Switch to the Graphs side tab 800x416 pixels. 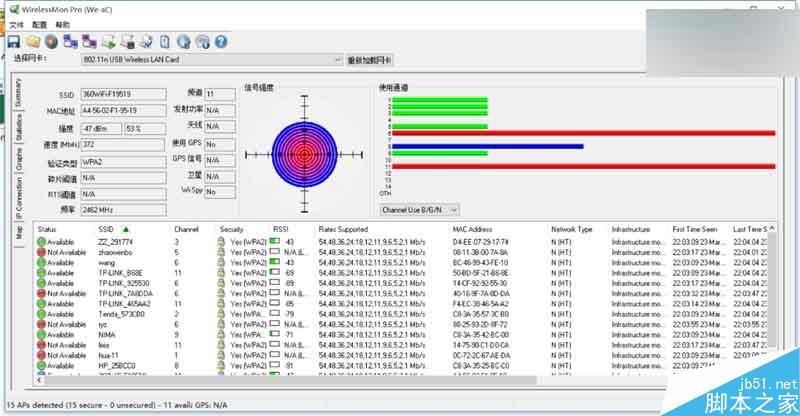tap(18, 159)
